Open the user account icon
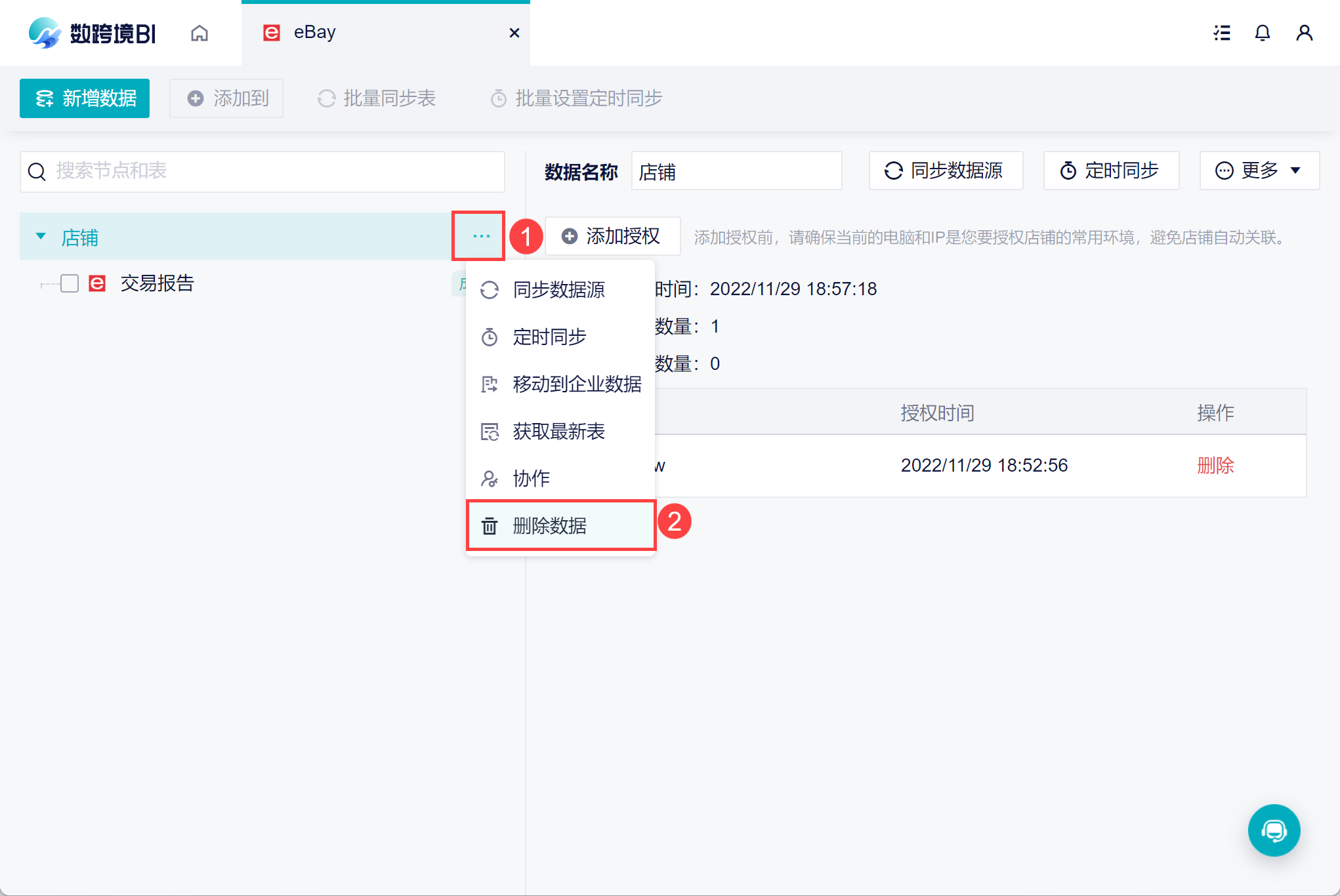This screenshot has width=1340, height=896. coord(1305,33)
